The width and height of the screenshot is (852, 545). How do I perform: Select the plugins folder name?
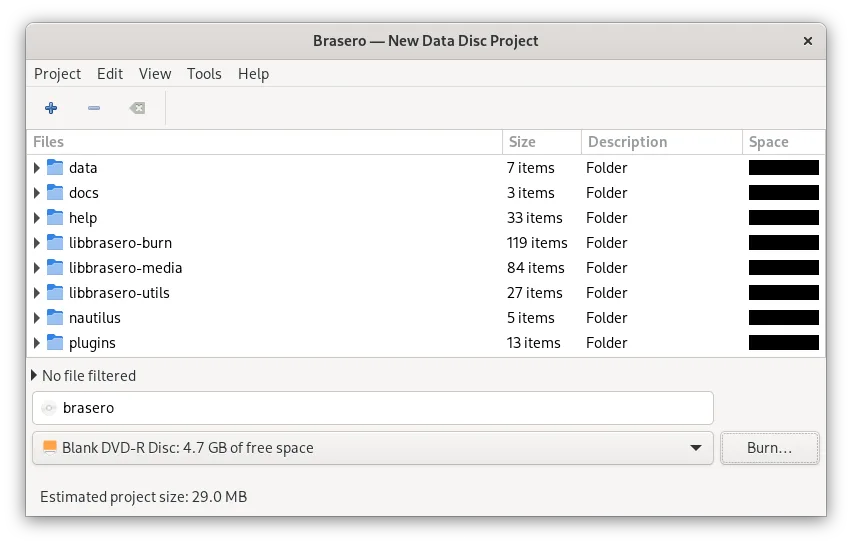(x=92, y=343)
